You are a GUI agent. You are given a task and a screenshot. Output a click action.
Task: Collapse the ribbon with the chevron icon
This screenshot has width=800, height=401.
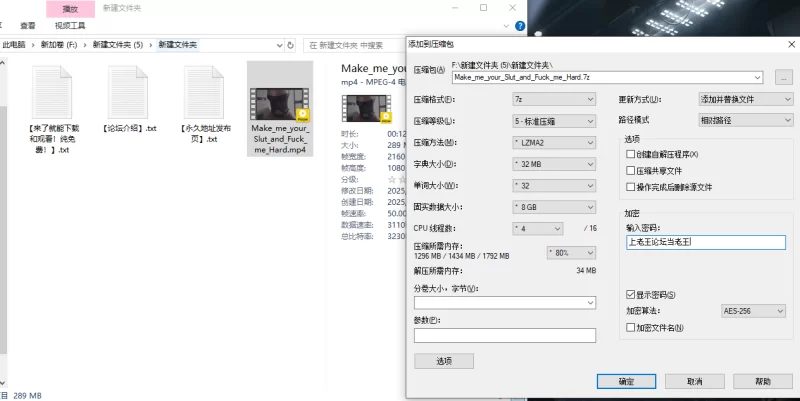point(506,26)
